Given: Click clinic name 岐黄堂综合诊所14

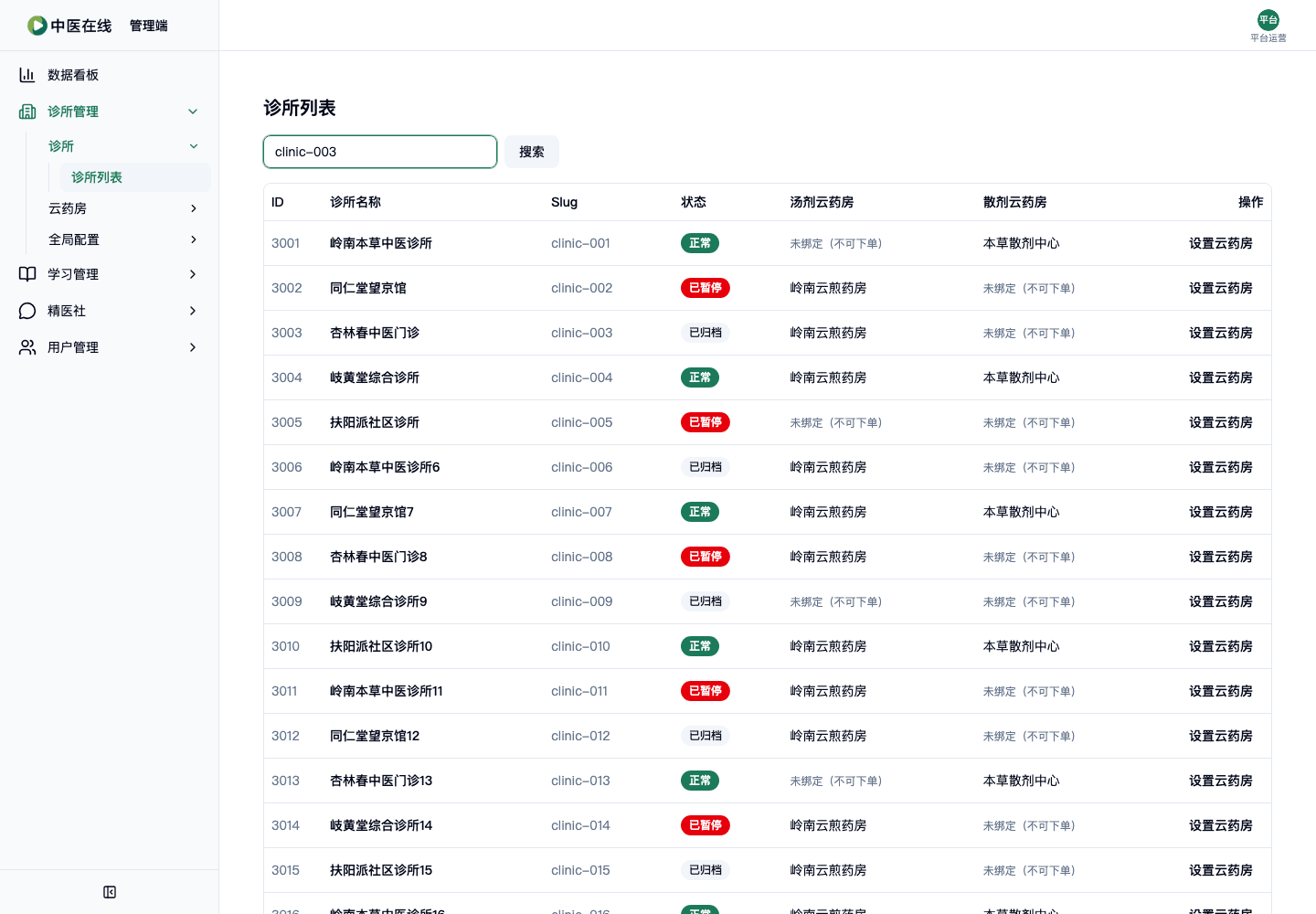Looking at the screenshot, I should click(x=381, y=825).
